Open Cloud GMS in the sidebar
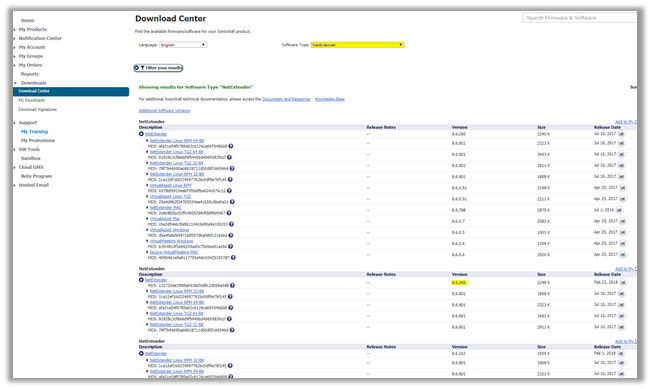This screenshot has width=650, height=389. click(31, 167)
